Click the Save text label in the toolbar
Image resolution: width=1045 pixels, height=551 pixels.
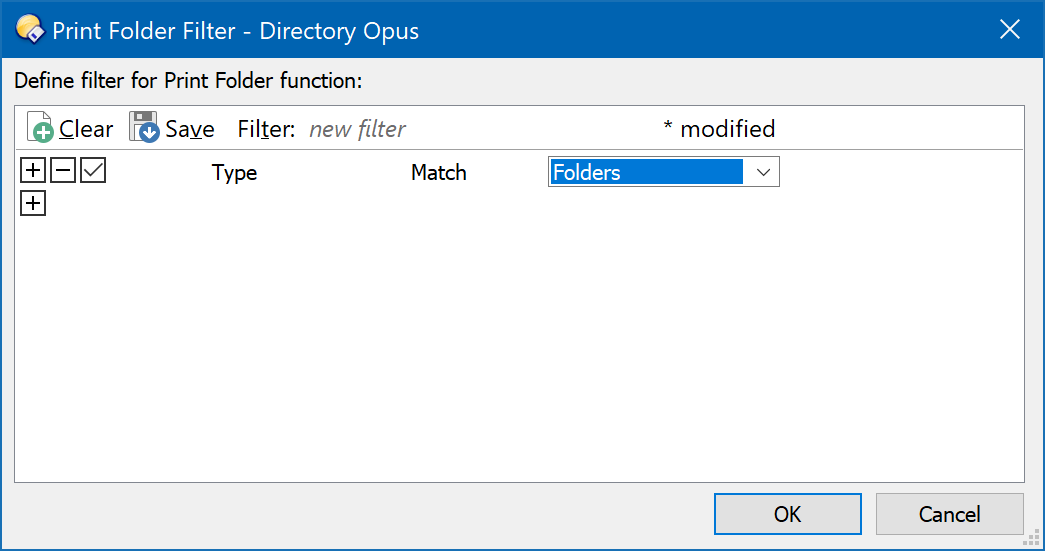point(190,129)
